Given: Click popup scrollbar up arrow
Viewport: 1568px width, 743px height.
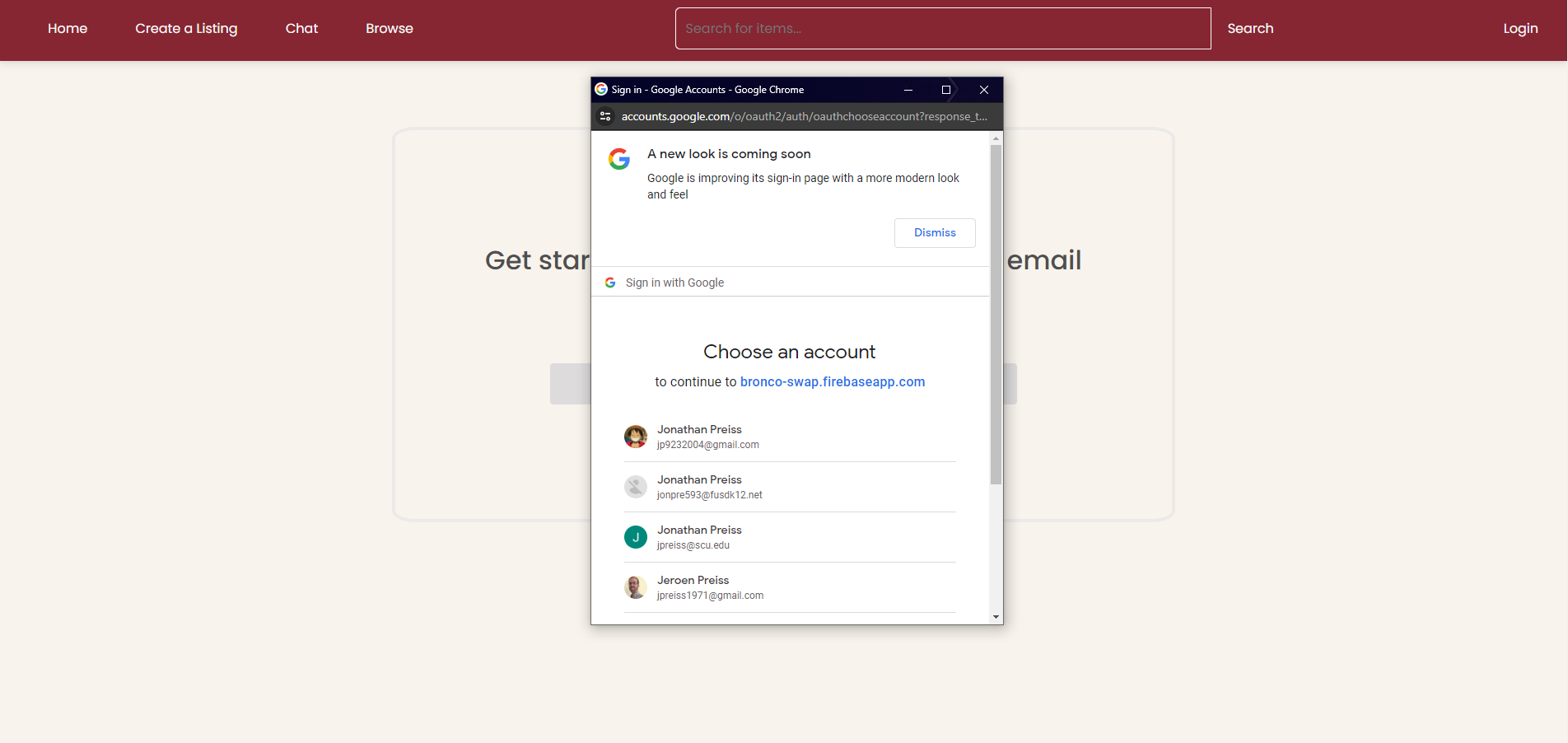Looking at the screenshot, I should pyautogui.click(x=996, y=138).
